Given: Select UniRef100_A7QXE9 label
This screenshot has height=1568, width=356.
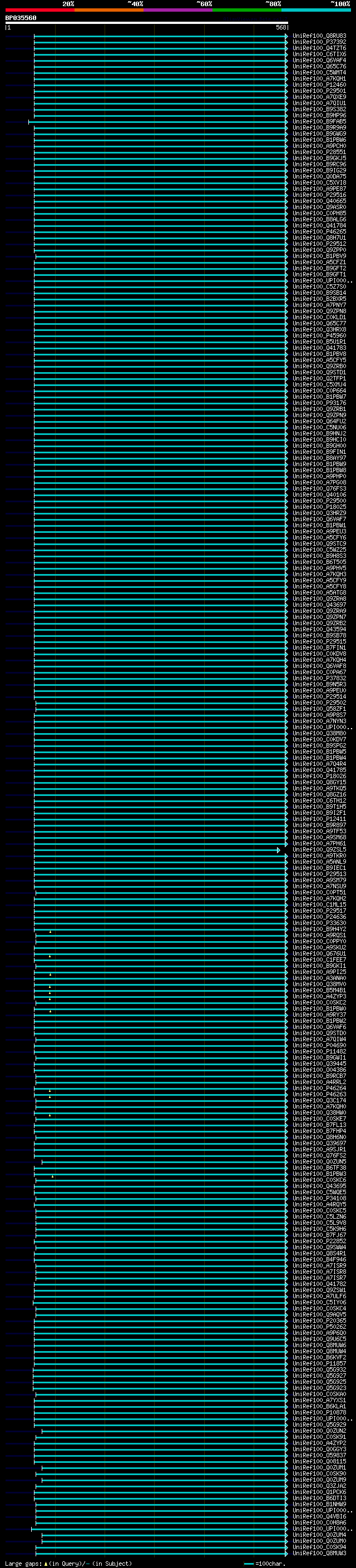Looking at the screenshot, I should pos(319,97).
